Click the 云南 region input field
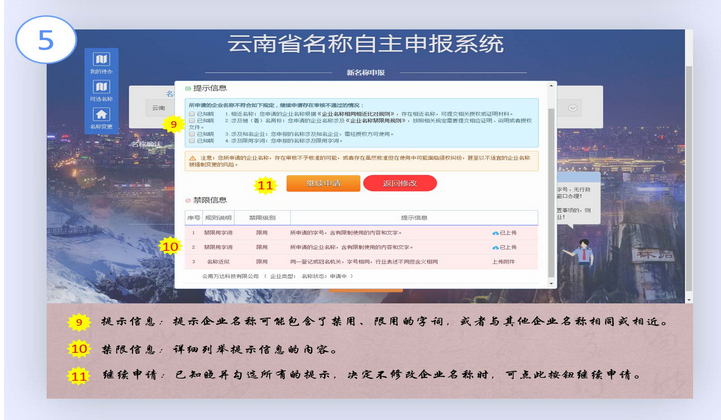 pos(158,107)
